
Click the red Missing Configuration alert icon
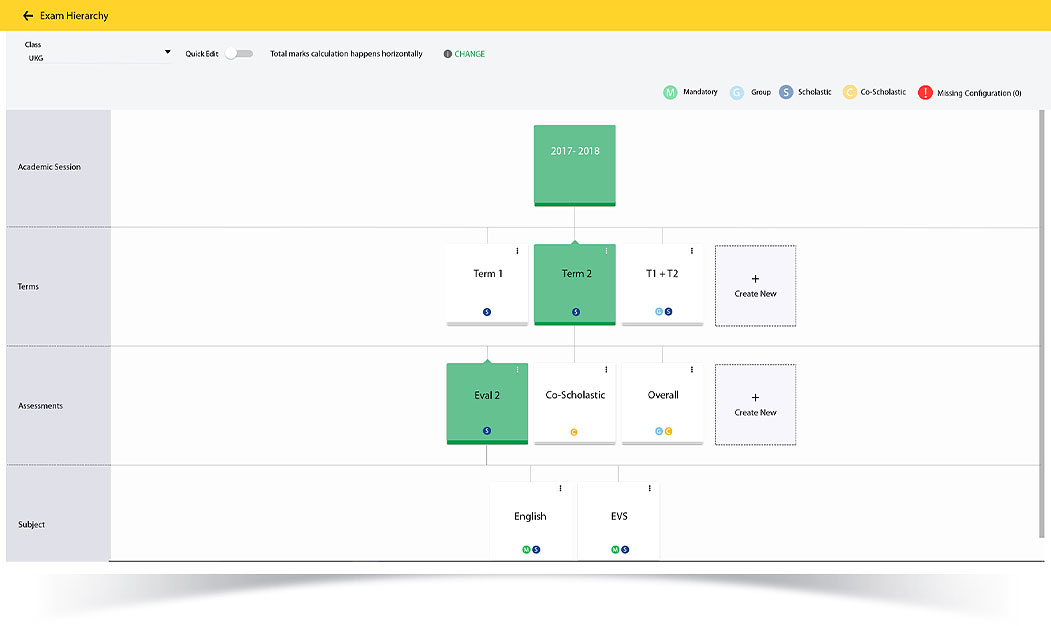click(x=925, y=93)
